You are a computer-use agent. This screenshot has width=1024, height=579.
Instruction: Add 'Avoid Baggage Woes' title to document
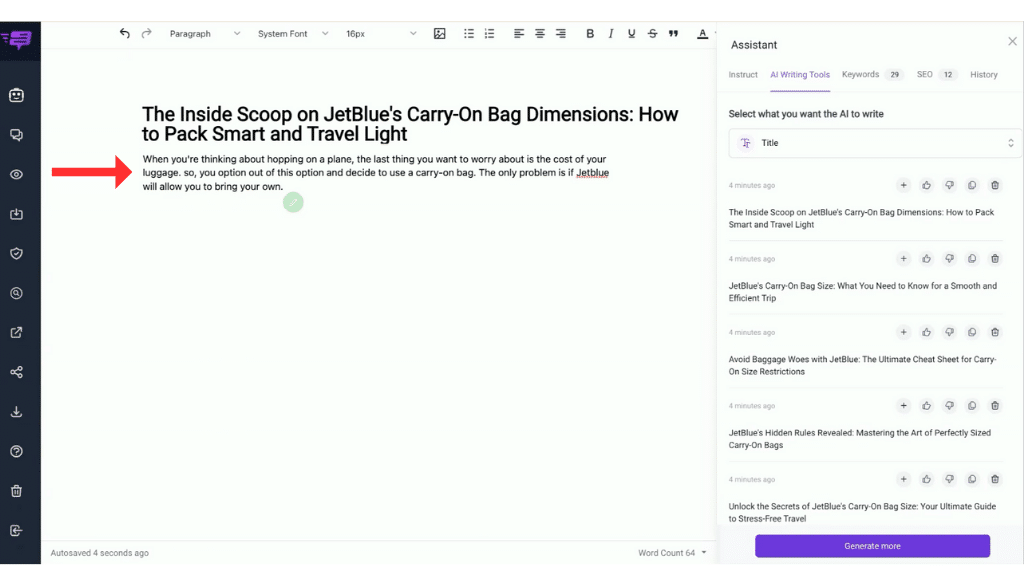tap(903, 332)
